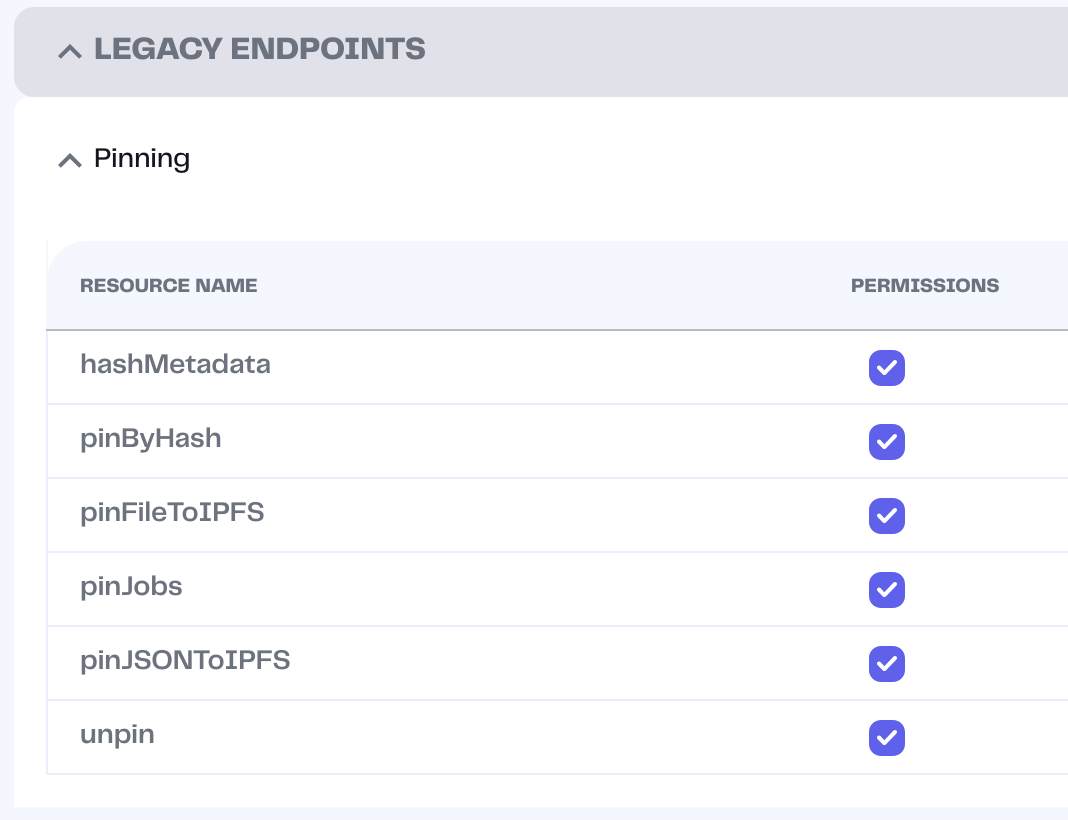Uncheck the hashMetadata permission checkbox

point(886,368)
